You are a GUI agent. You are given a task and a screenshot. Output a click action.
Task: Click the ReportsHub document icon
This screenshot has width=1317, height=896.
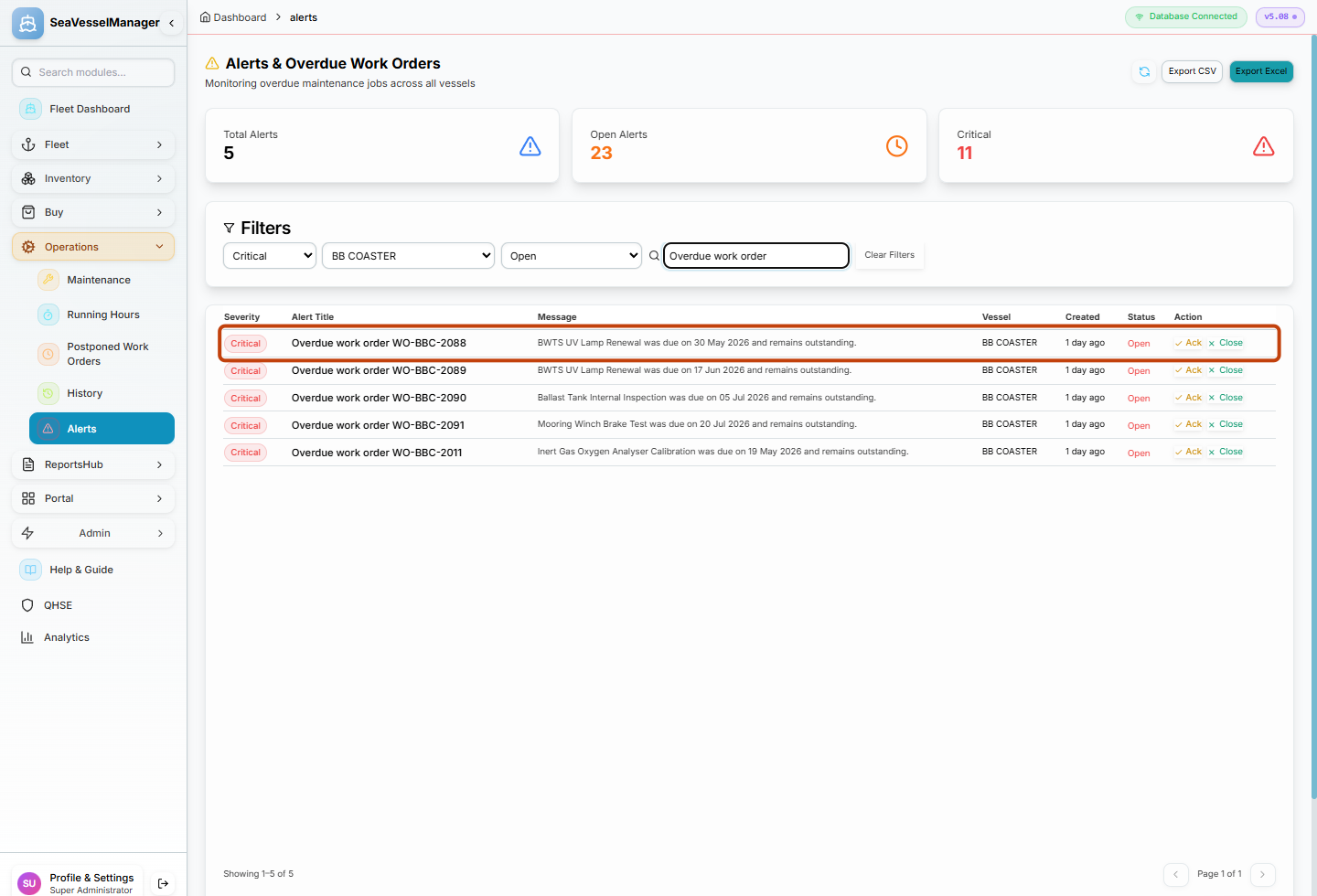tap(28, 464)
